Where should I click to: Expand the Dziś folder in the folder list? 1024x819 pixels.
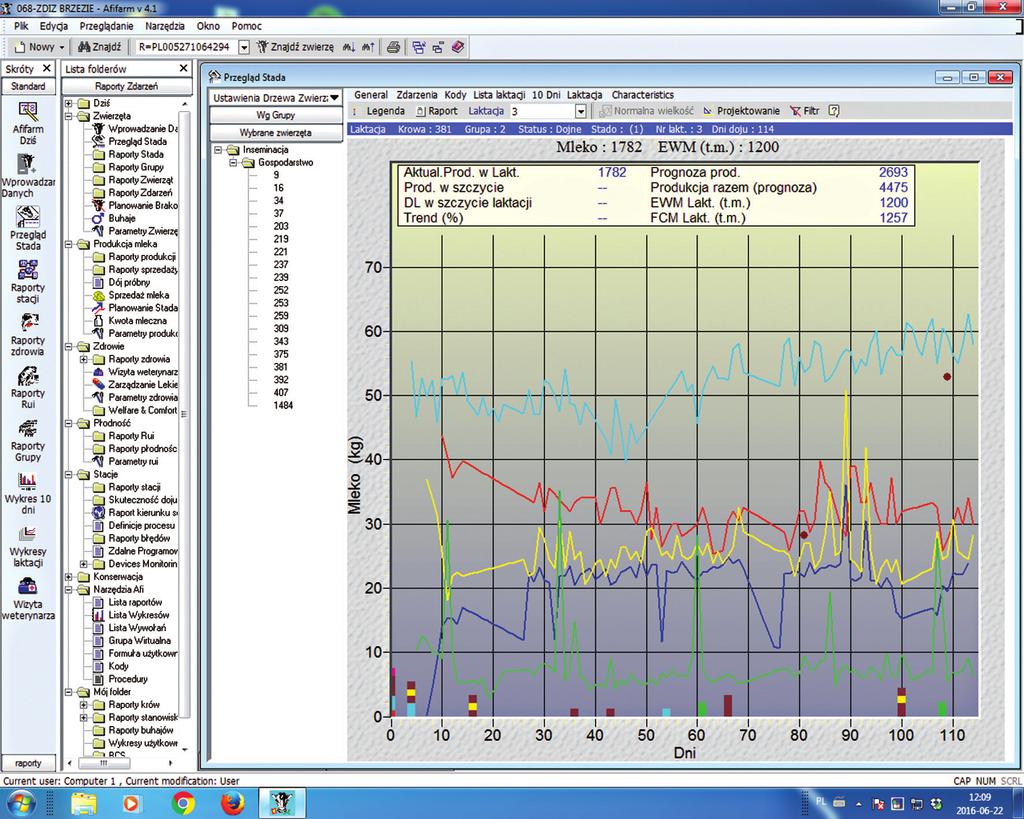point(69,103)
